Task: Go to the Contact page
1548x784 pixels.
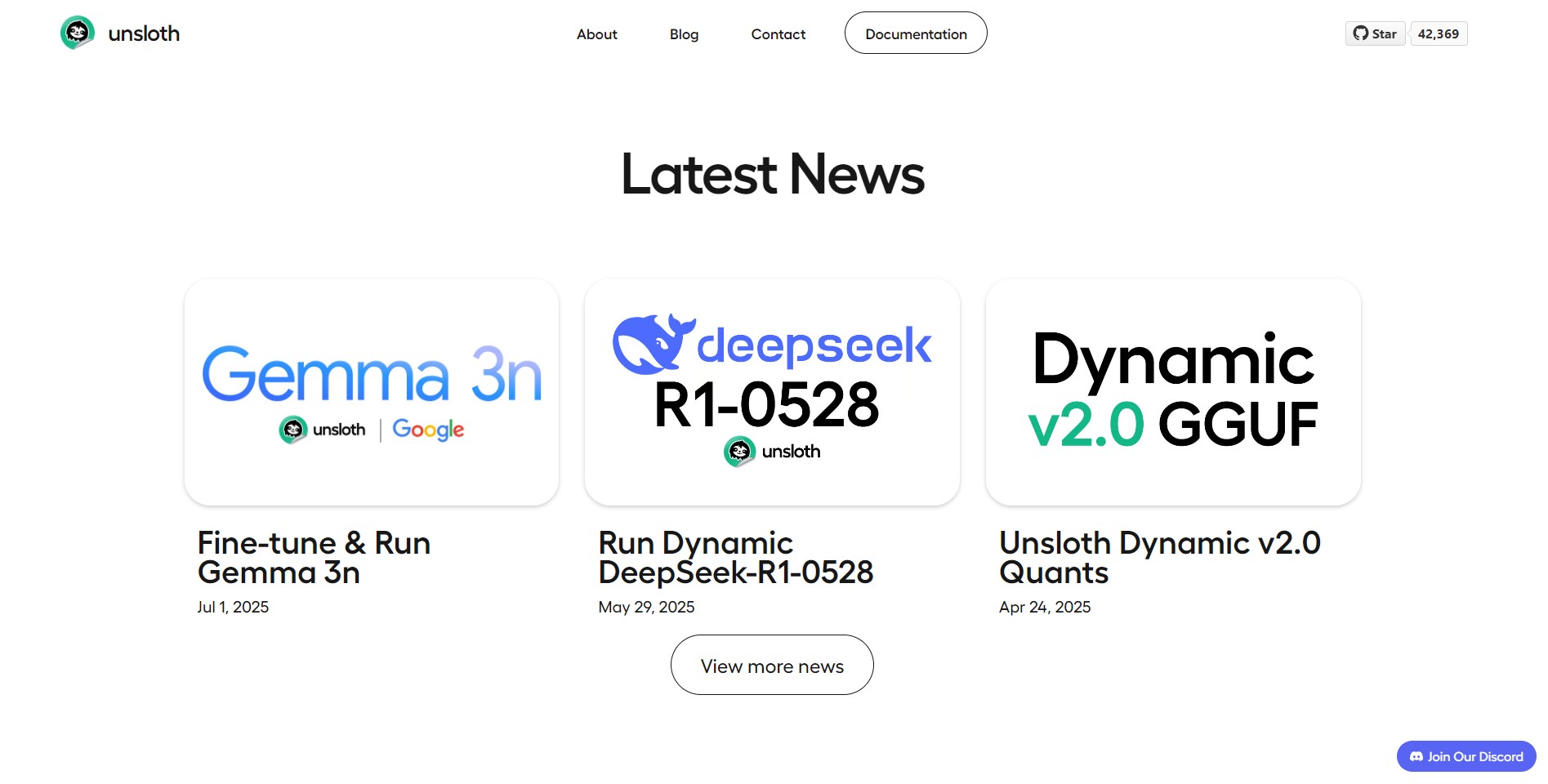Action: [778, 34]
